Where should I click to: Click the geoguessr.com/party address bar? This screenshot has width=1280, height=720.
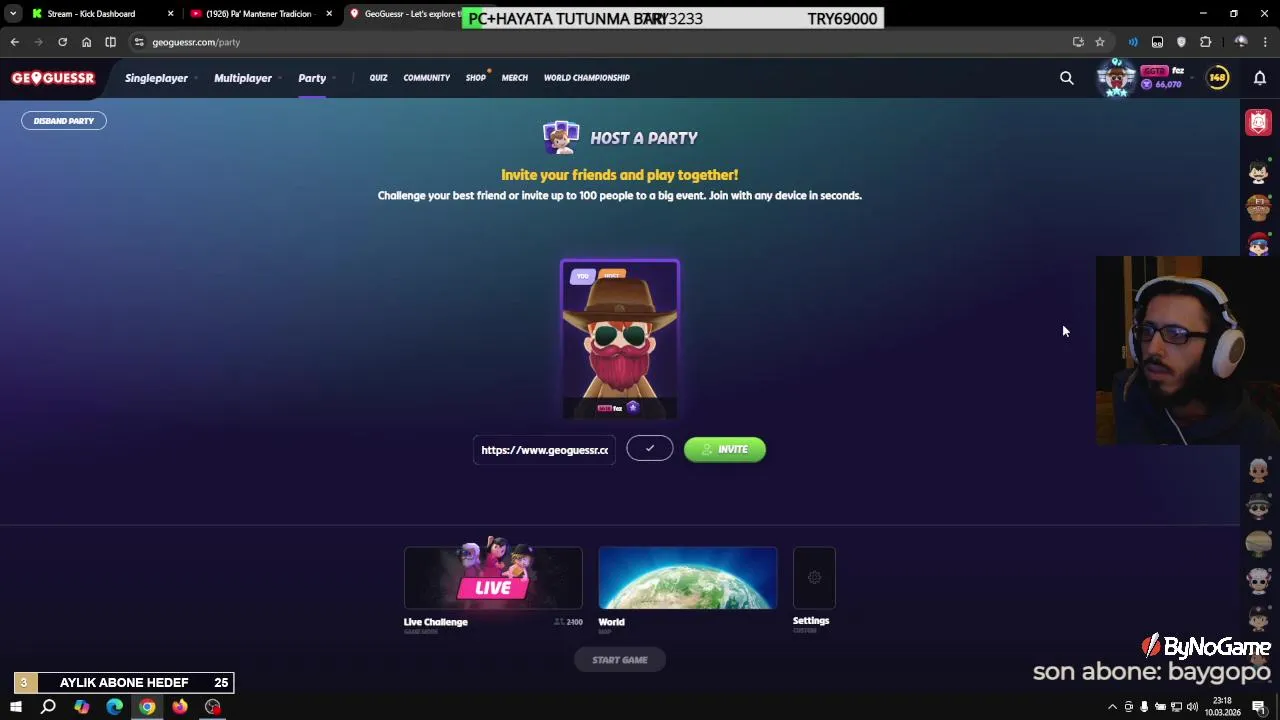coord(600,42)
